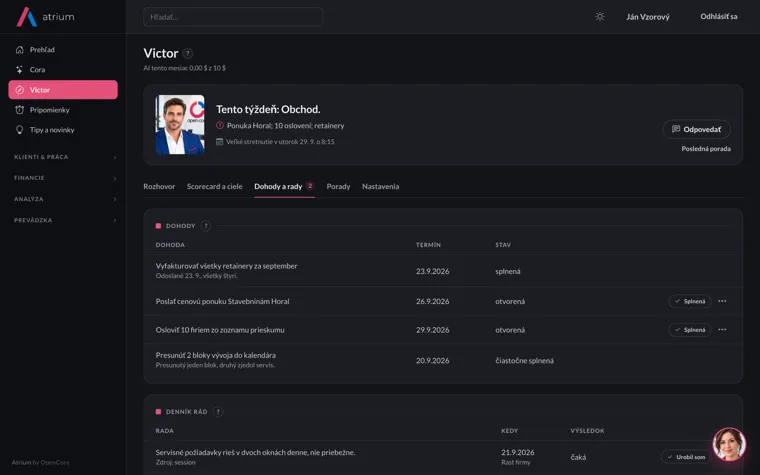Select the Dohody a rady tab

pyautogui.click(x=285, y=186)
